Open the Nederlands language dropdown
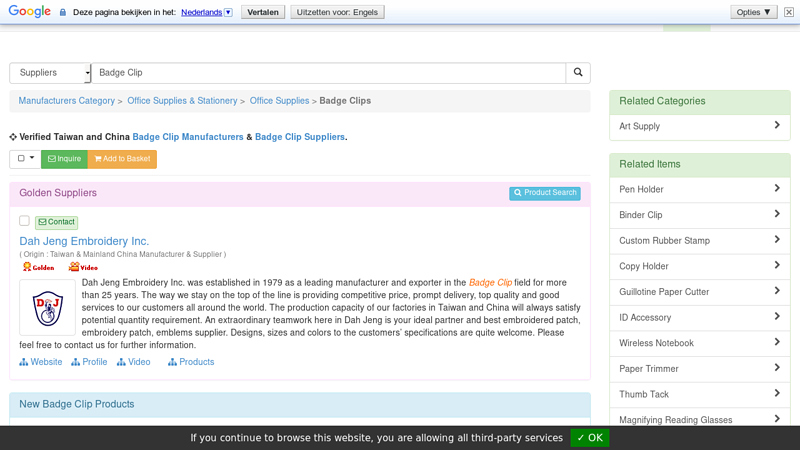 coord(207,12)
